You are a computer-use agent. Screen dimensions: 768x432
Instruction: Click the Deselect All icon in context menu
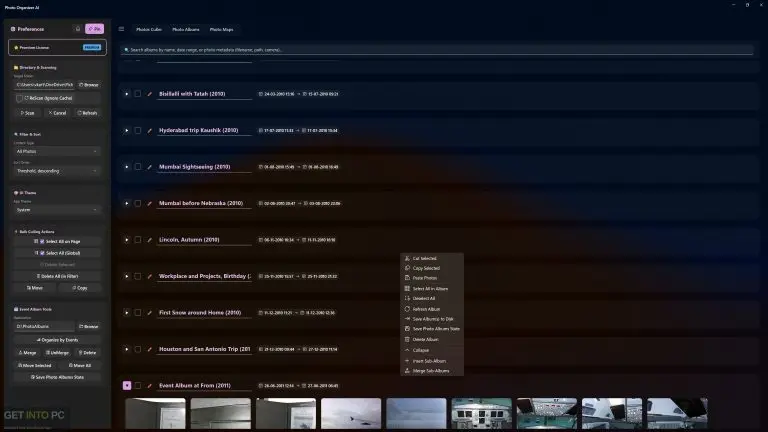(x=407, y=298)
